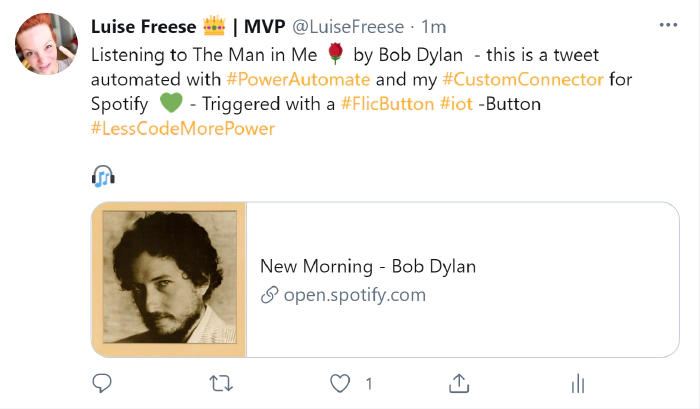Open the #LessCodeMorePower hashtag

pyautogui.click(x=182, y=128)
